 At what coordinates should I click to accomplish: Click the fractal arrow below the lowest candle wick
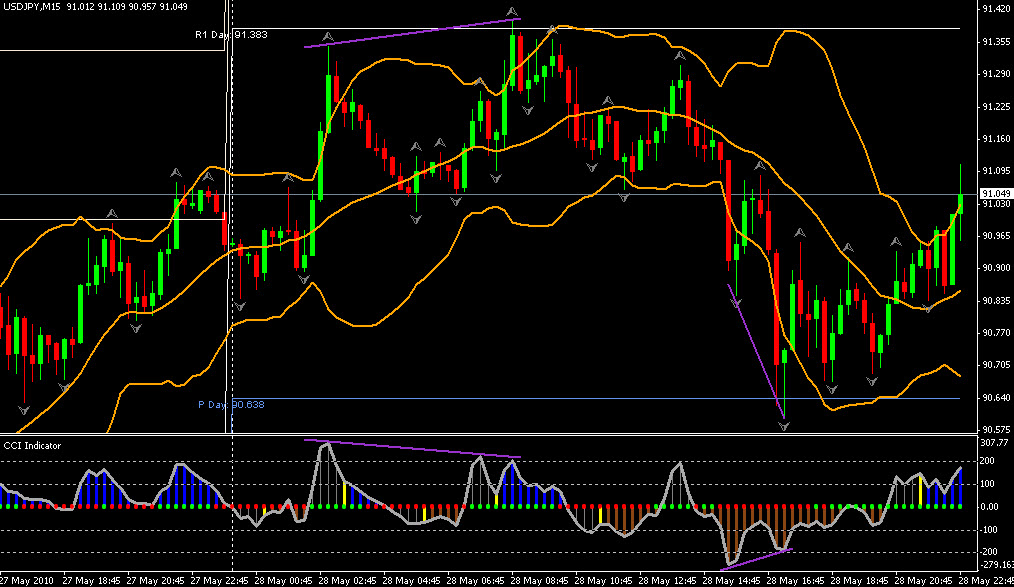tap(784, 426)
